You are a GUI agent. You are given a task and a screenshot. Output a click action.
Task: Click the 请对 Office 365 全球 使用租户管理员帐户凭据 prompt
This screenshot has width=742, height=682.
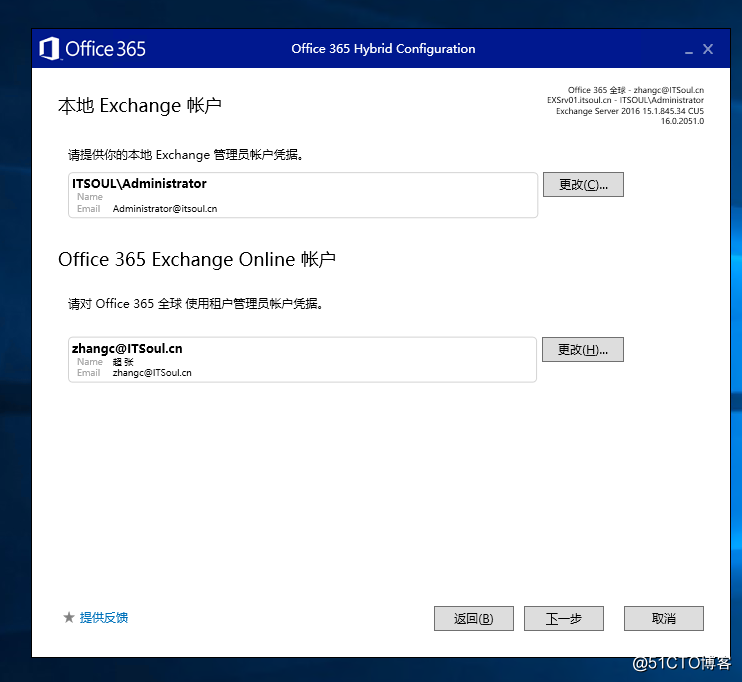[195, 303]
